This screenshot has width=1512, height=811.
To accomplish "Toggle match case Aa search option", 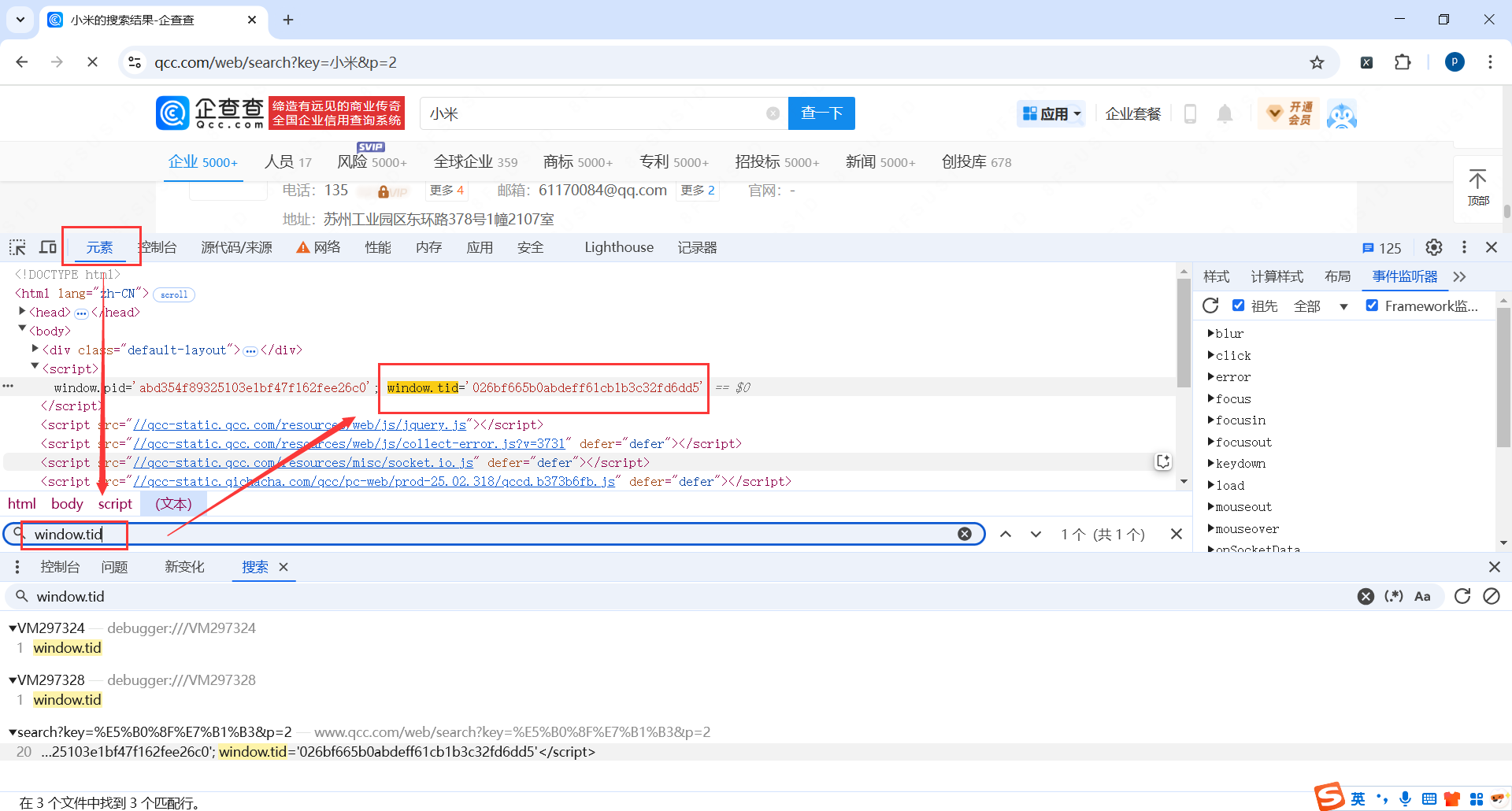I will point(1422,596).
